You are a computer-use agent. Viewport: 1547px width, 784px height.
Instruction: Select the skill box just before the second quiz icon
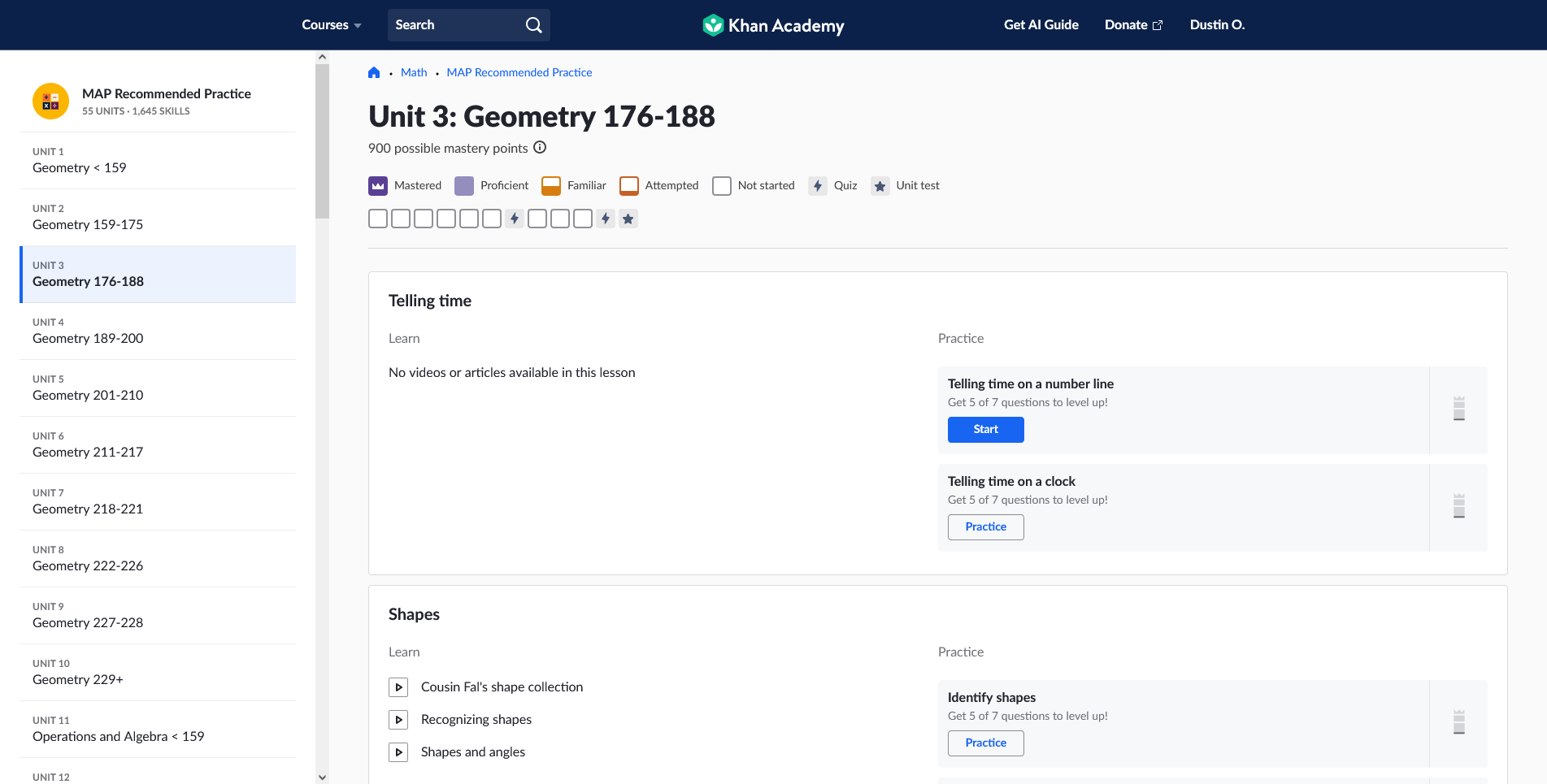(583, 219)
